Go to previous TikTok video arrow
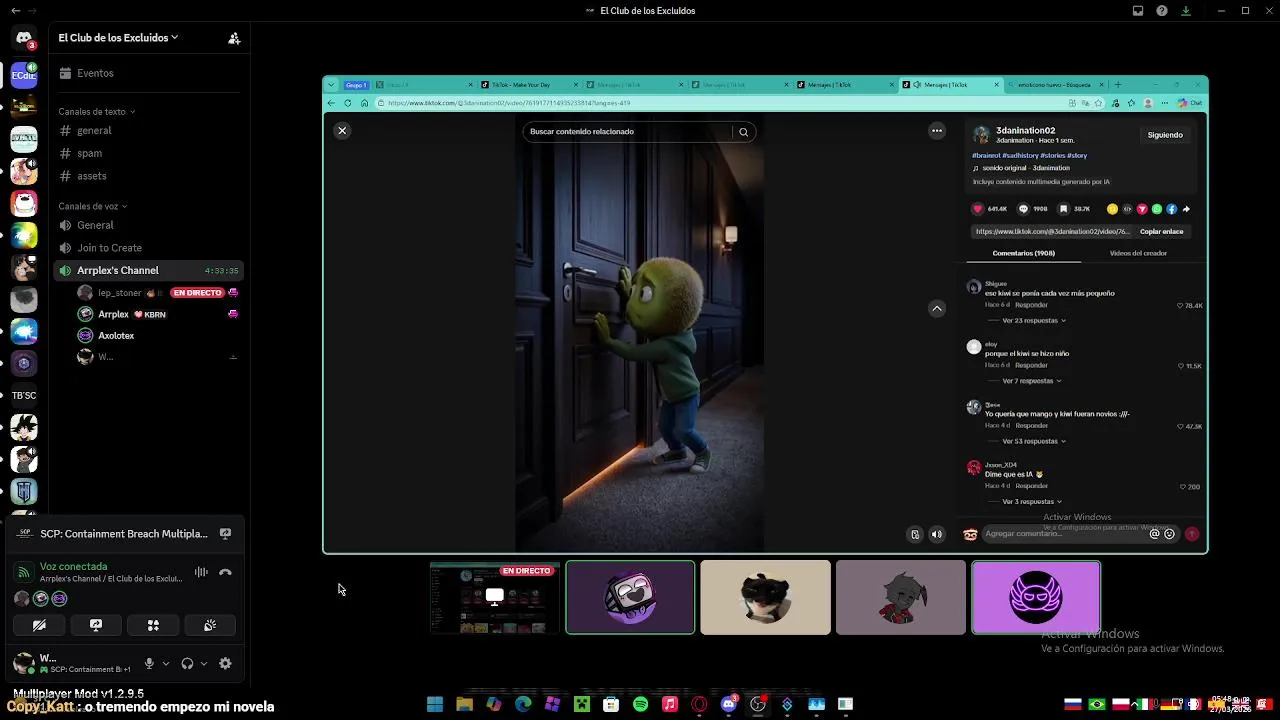 pos(937,309)
